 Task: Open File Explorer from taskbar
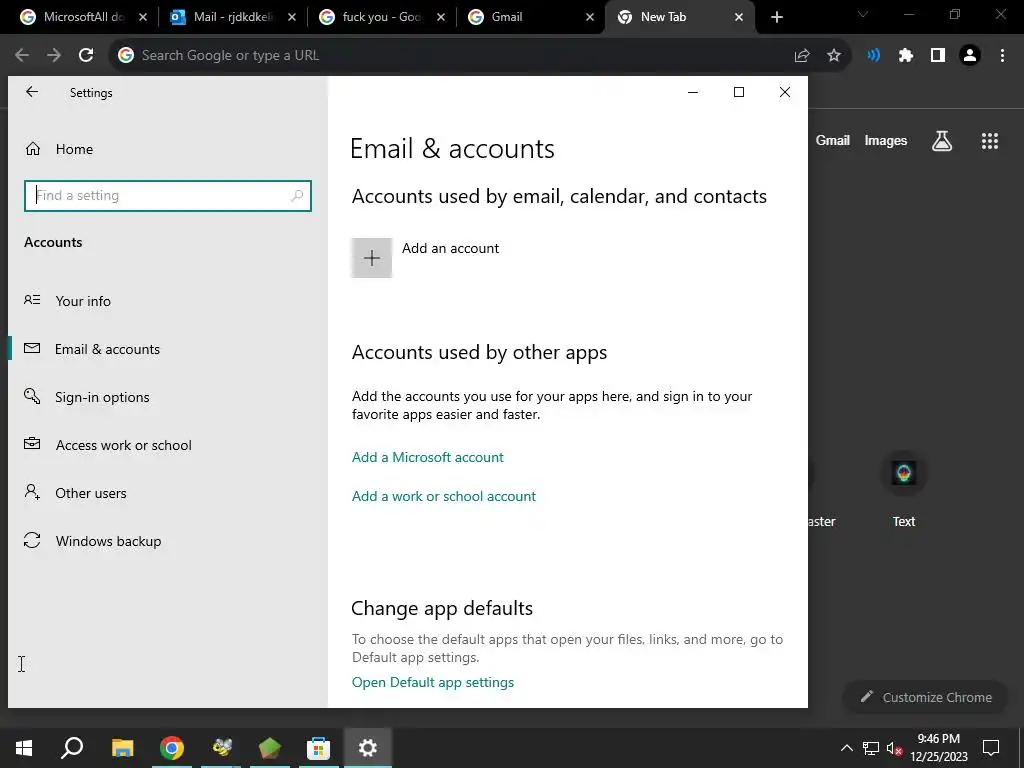click(x=122, y=748)
